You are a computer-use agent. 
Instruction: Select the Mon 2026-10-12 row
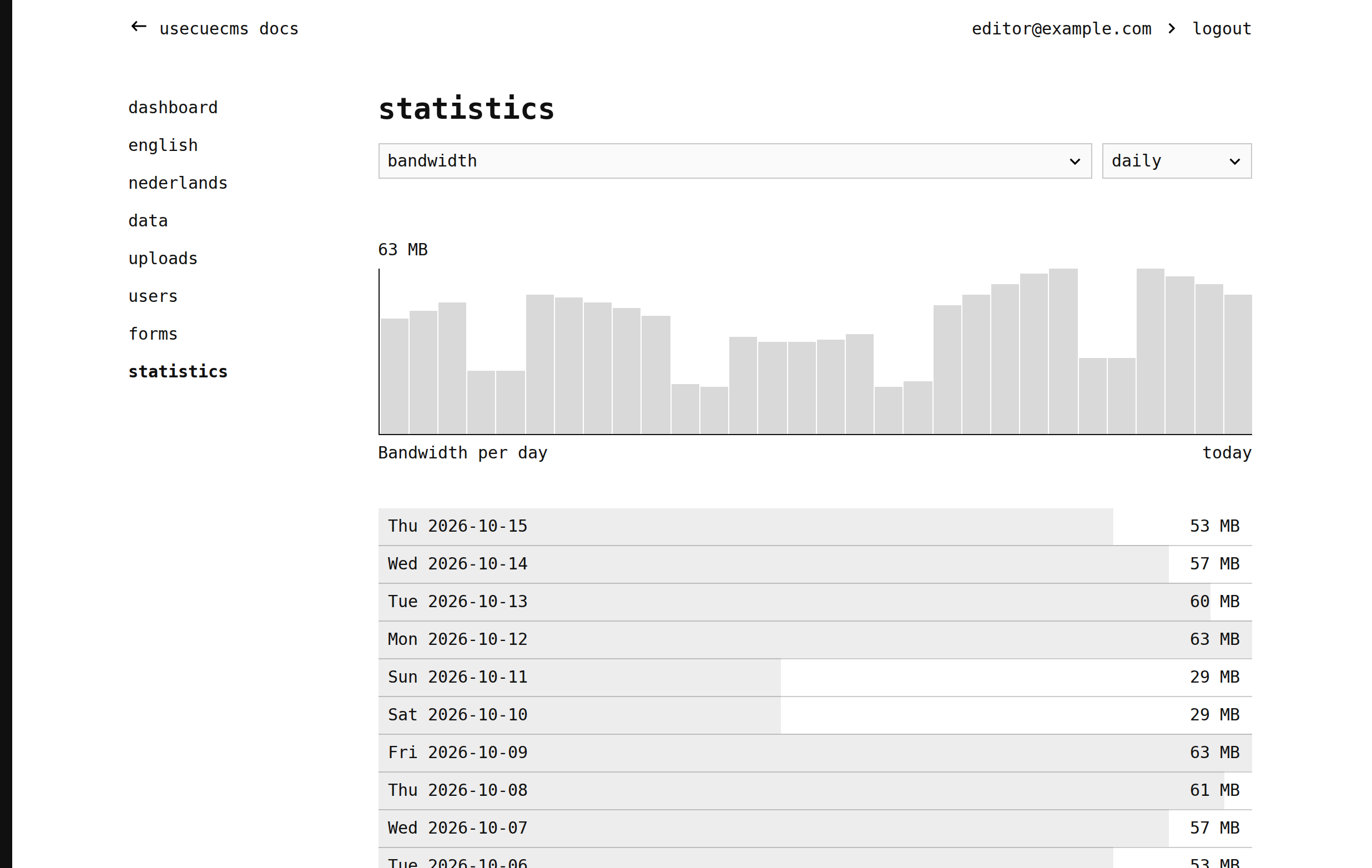click(815, 639)
